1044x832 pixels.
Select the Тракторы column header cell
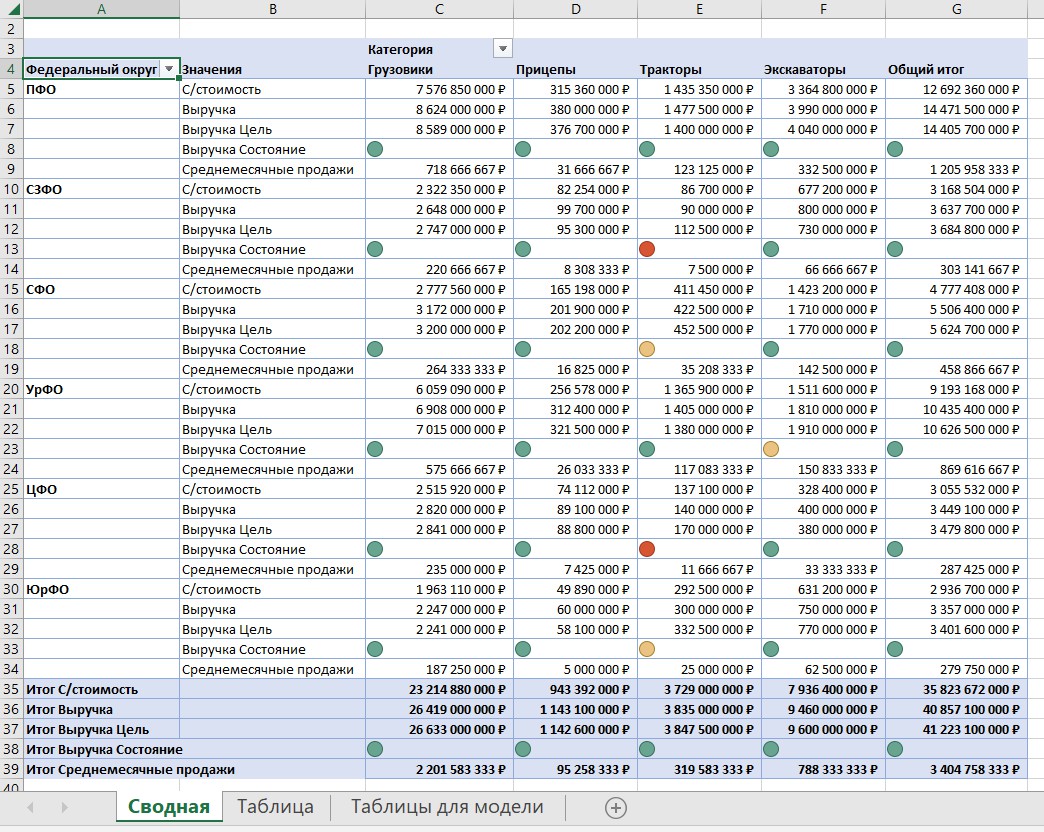[x=699, y=69]
